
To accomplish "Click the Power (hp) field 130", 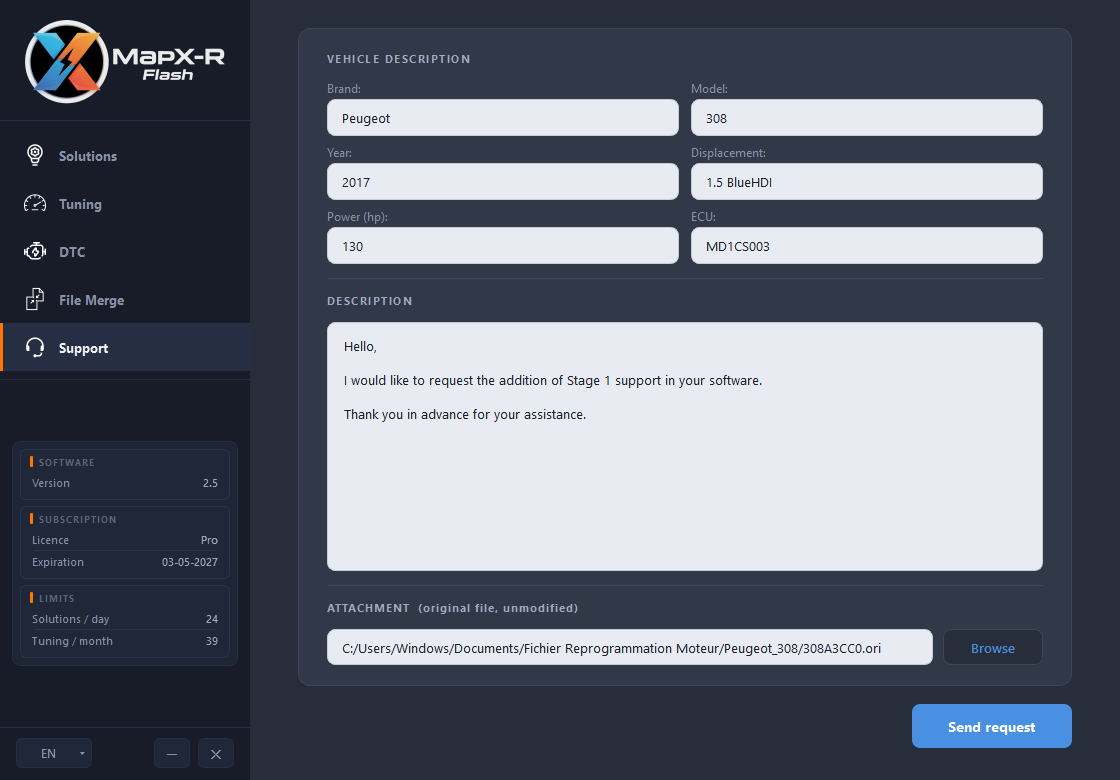I will [503, 246].
